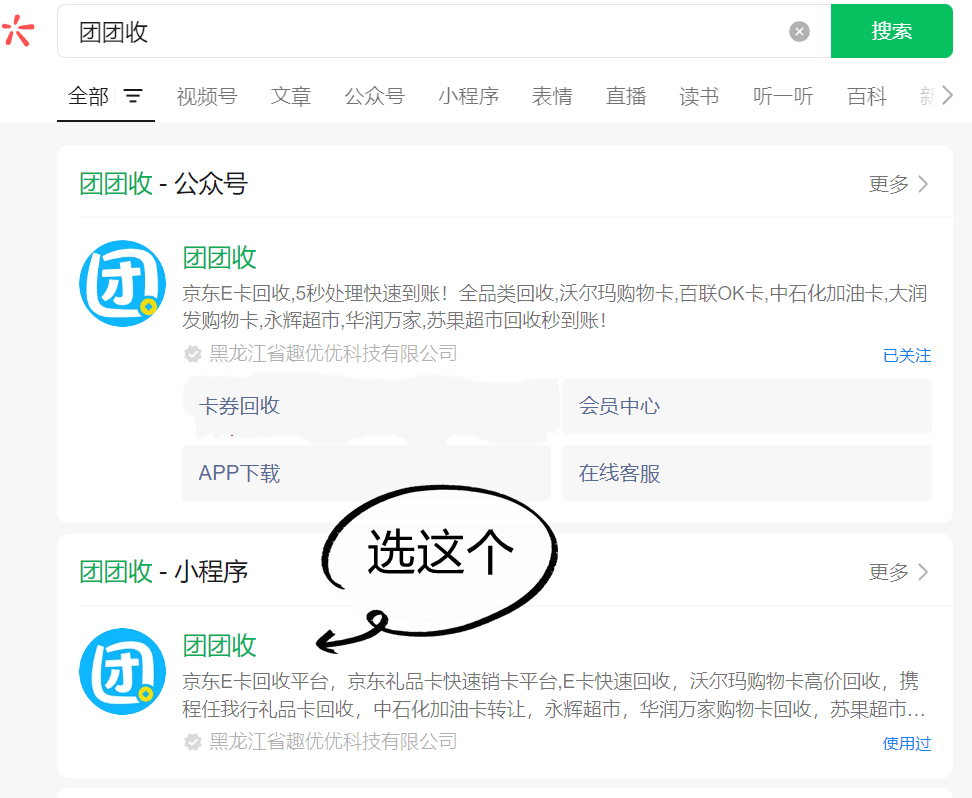Click the 团团收 - 小程序 section heading
Screen dimensions: 972x798
pyautogui.click(x=164, y=572)
